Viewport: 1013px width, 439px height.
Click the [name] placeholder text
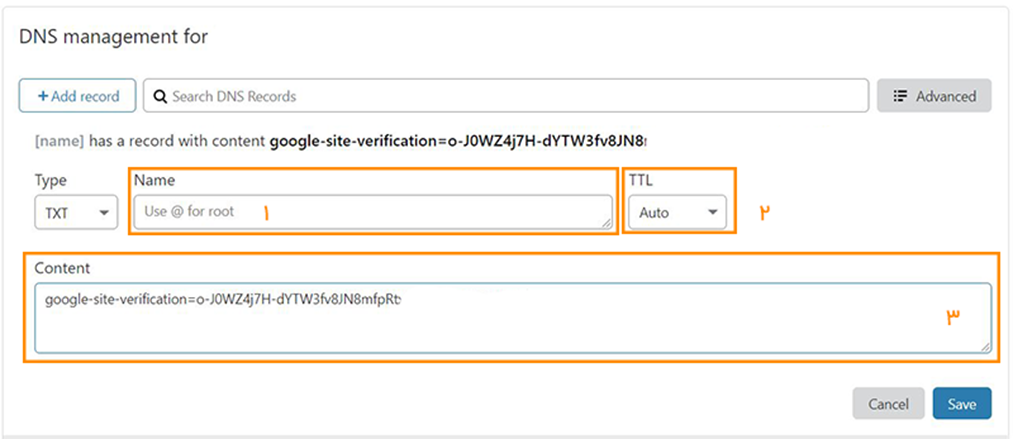pyautogui.click(x=59, y=140)
